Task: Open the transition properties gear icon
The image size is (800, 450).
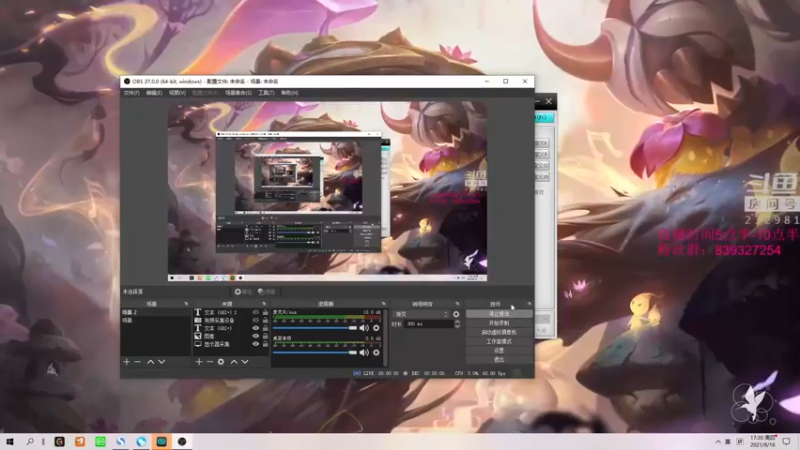Action: click(x=456, y=314)
